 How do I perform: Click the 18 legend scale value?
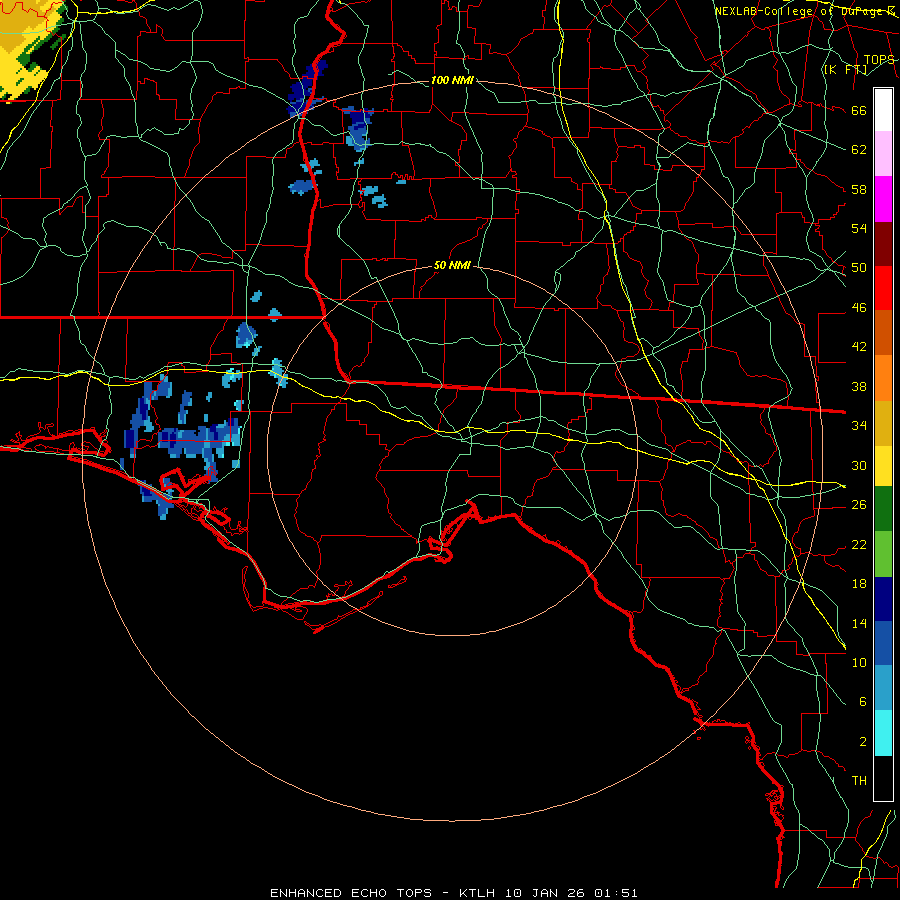point(859,584)
